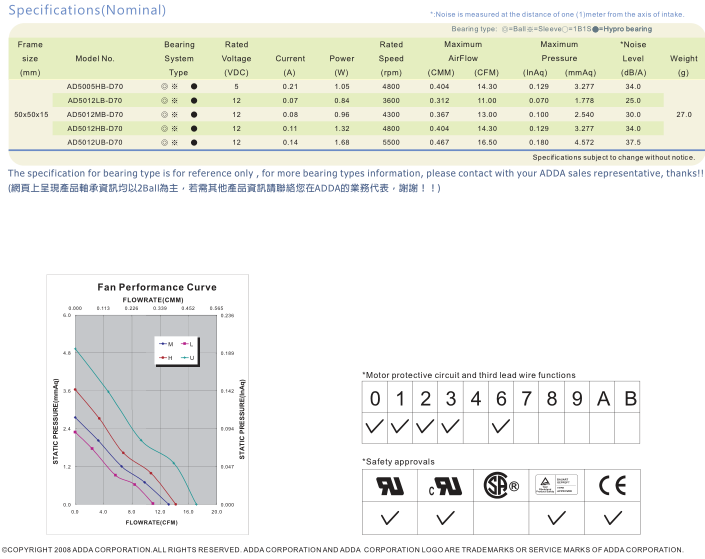Click the Hypro bearing dot in AD5012HB-D70 row
This screenshot has height=559, width=705.
point(194,128)
